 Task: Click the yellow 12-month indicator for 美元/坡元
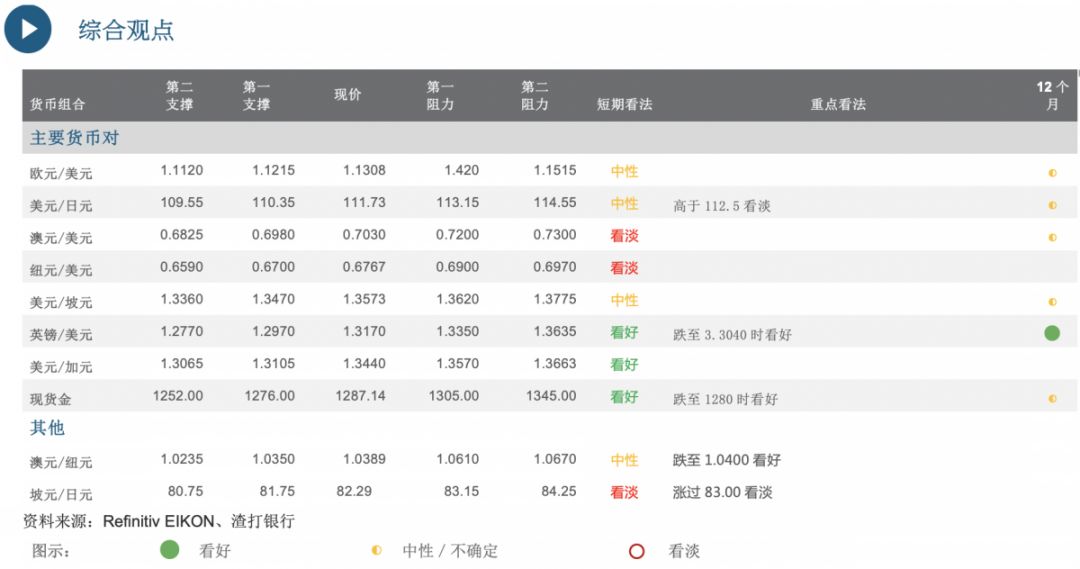pos(1052,301)
